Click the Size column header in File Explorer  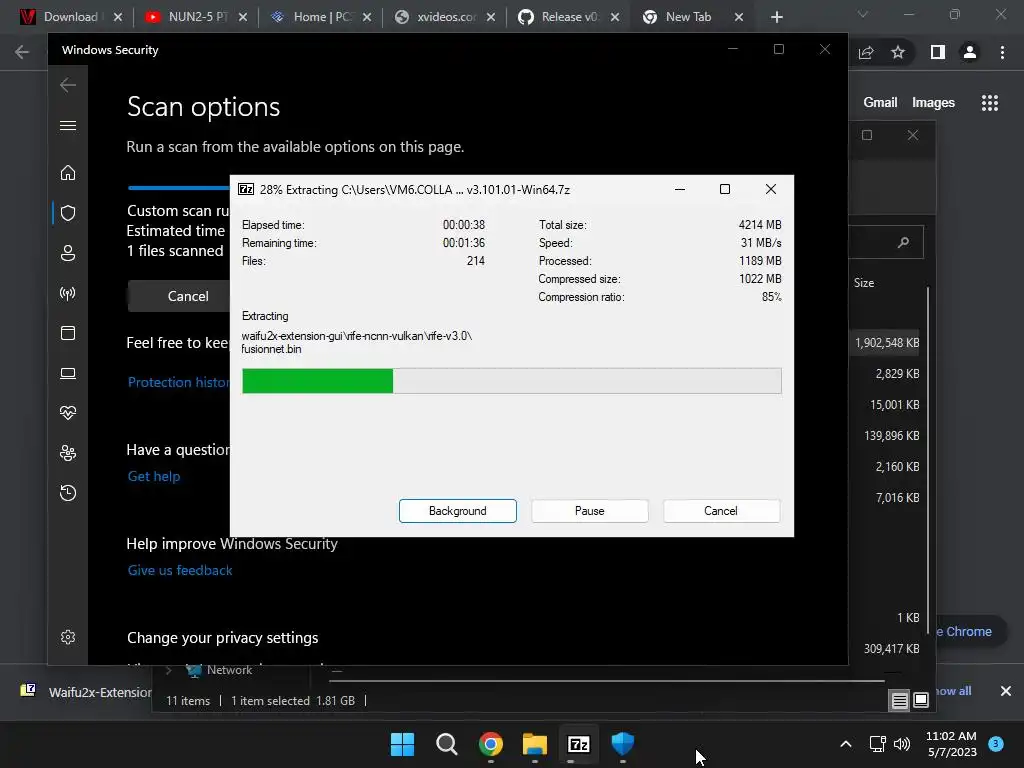click(x=864, y=283)
